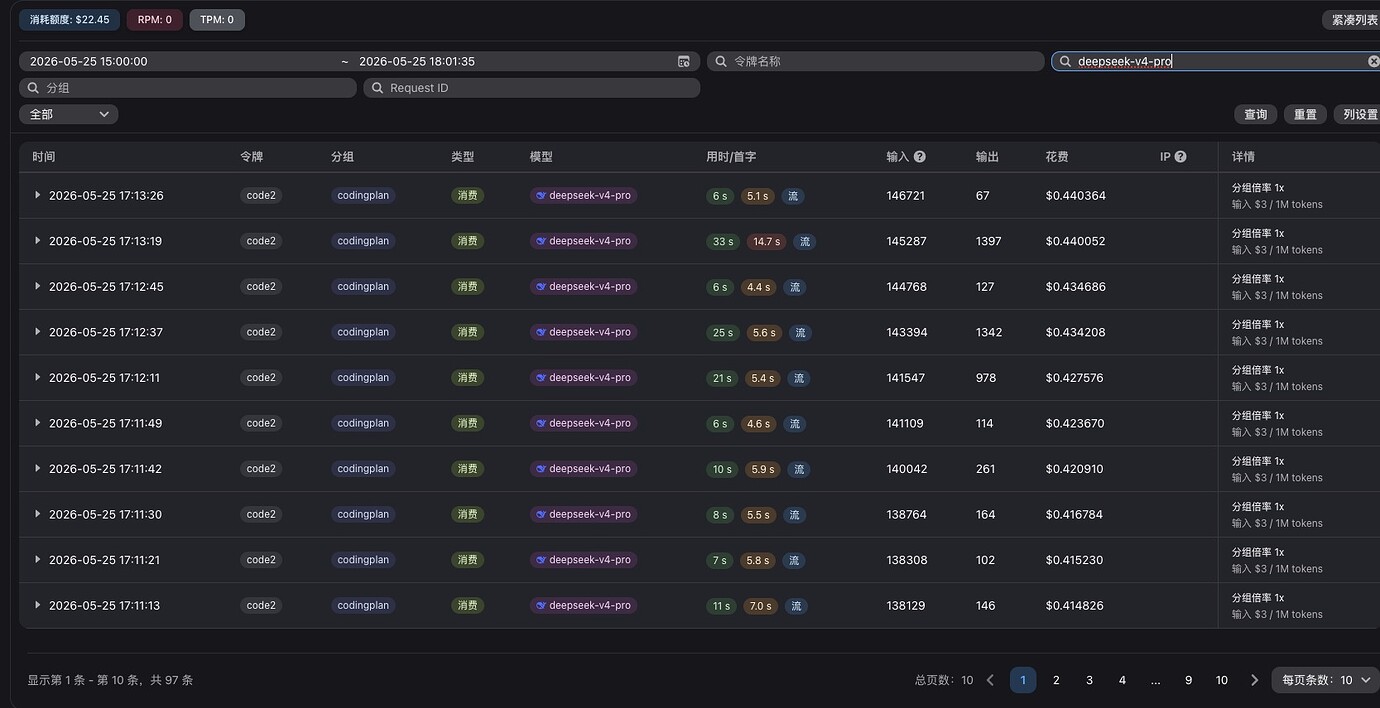1380x708 pixels.
Task: Click the deepseek whale icon in 17:13:26 row
Action: point(541,196)
